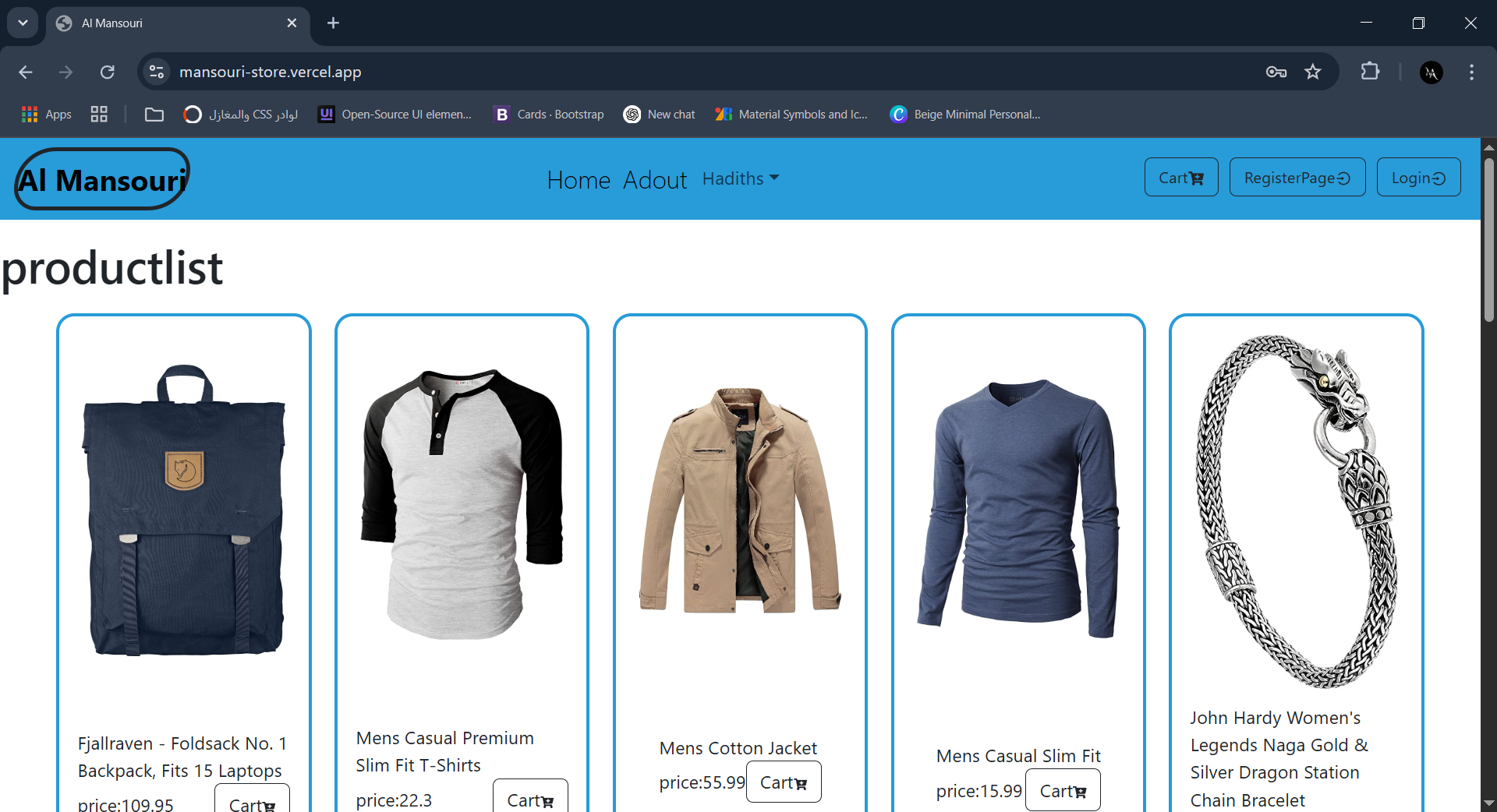Expand the Hadiths dropdown menu

click(741, 178)
